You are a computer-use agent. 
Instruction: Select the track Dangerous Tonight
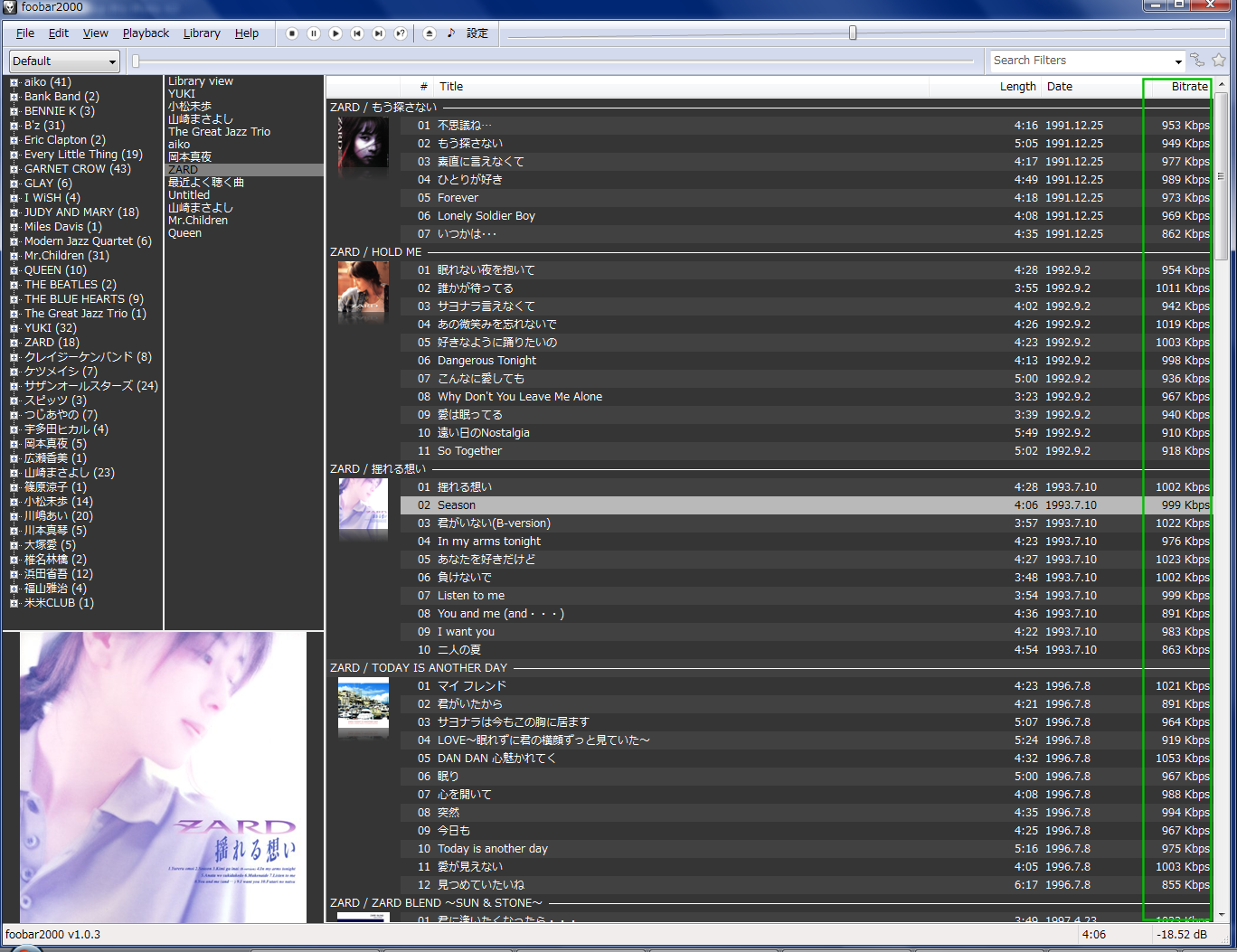click(x=806, y=361)
